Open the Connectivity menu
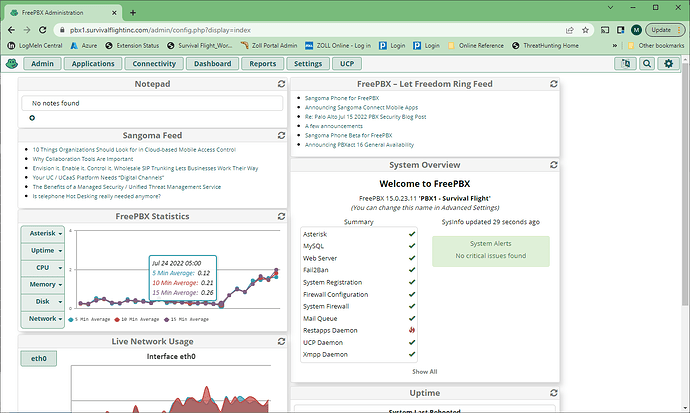 click(x=154, y=64)
